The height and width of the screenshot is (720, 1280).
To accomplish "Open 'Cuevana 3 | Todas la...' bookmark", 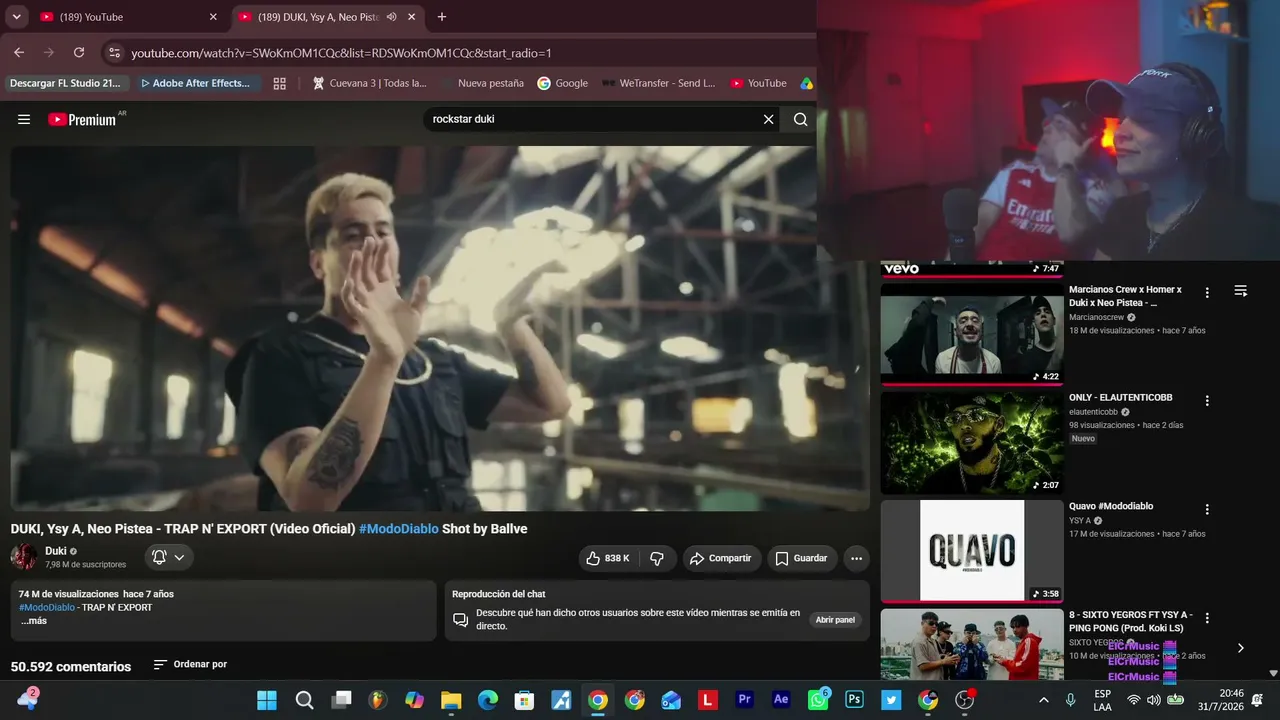I will pyautogui.click(x=369, y=83).
